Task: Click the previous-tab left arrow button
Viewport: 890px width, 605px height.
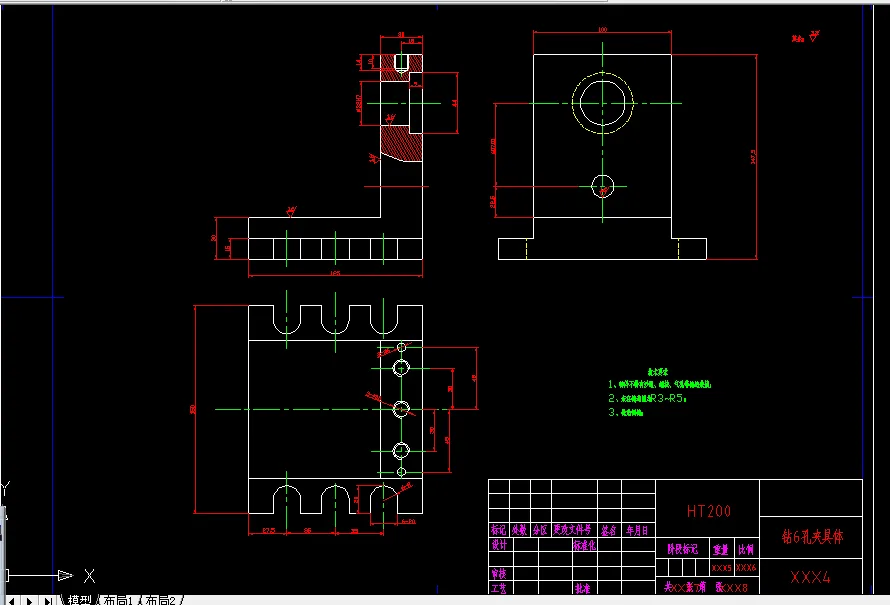Action: pos(11,600)
